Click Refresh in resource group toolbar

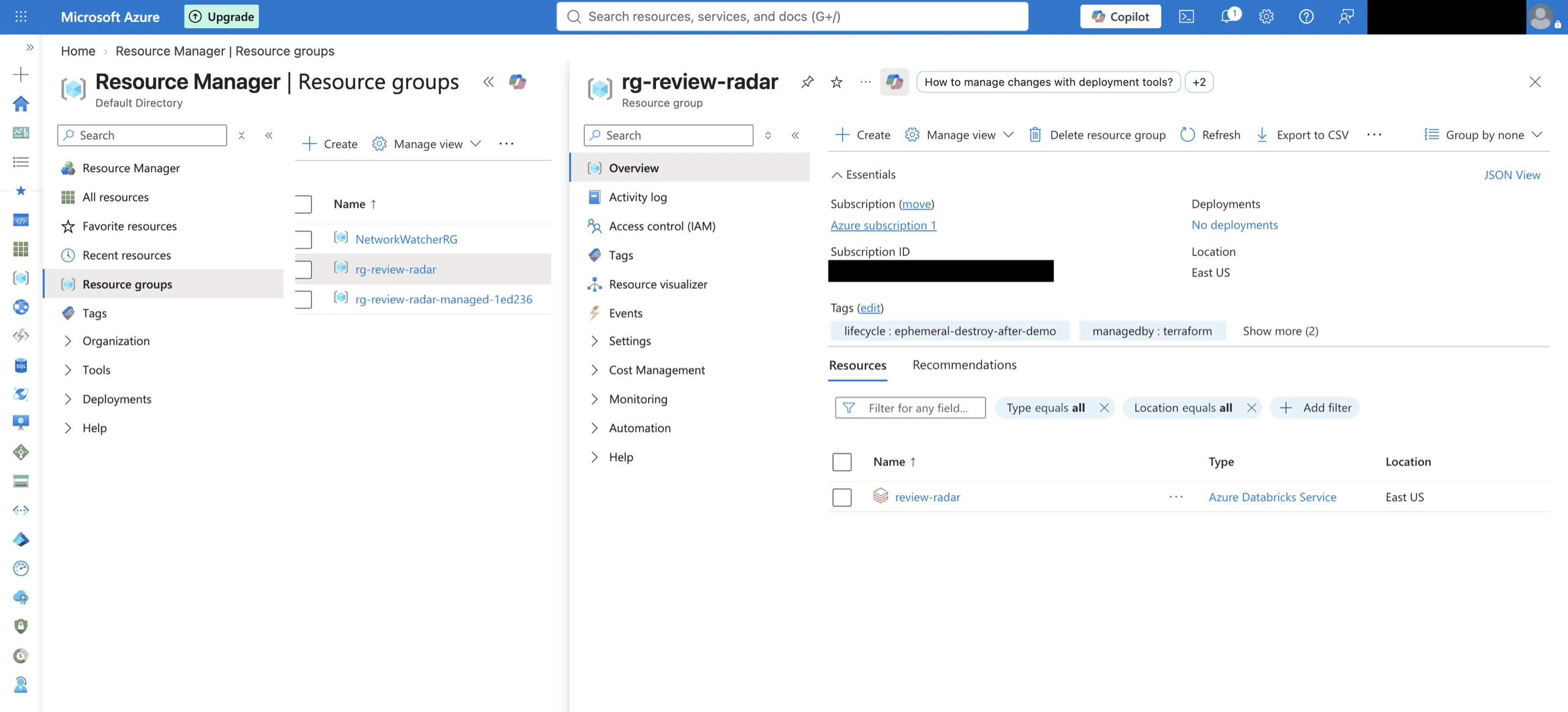[1210, 135]
